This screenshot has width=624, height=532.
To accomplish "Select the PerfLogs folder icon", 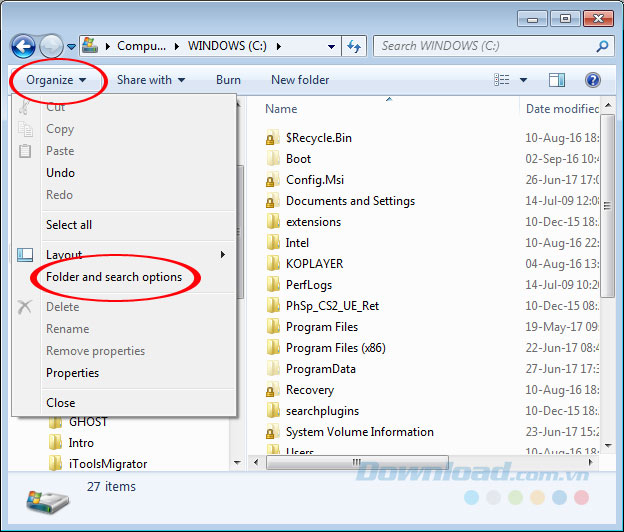I will pos(273,285).
